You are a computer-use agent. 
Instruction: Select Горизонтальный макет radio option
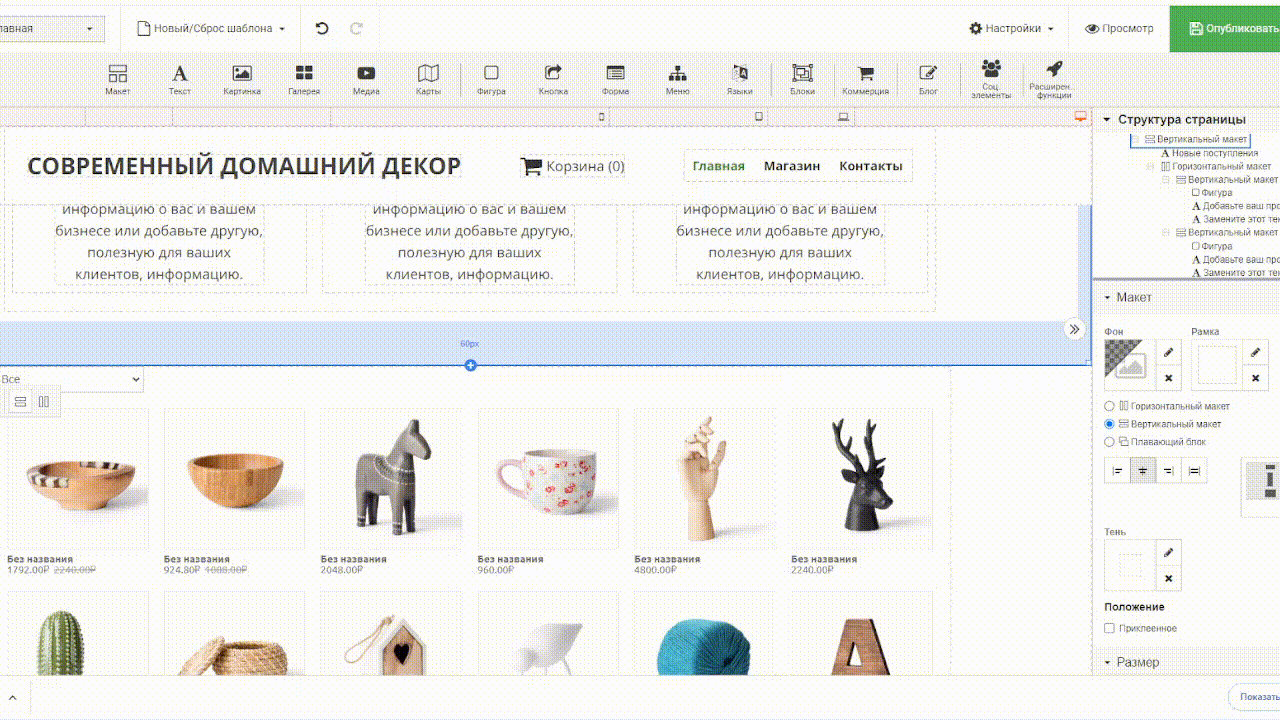point(1109,406)
